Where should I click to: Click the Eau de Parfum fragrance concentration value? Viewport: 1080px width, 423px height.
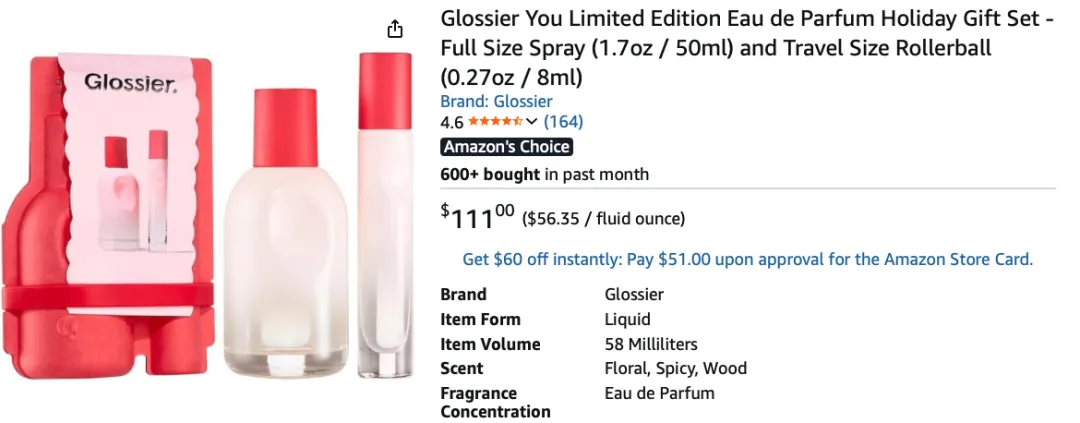click(659, 393)
